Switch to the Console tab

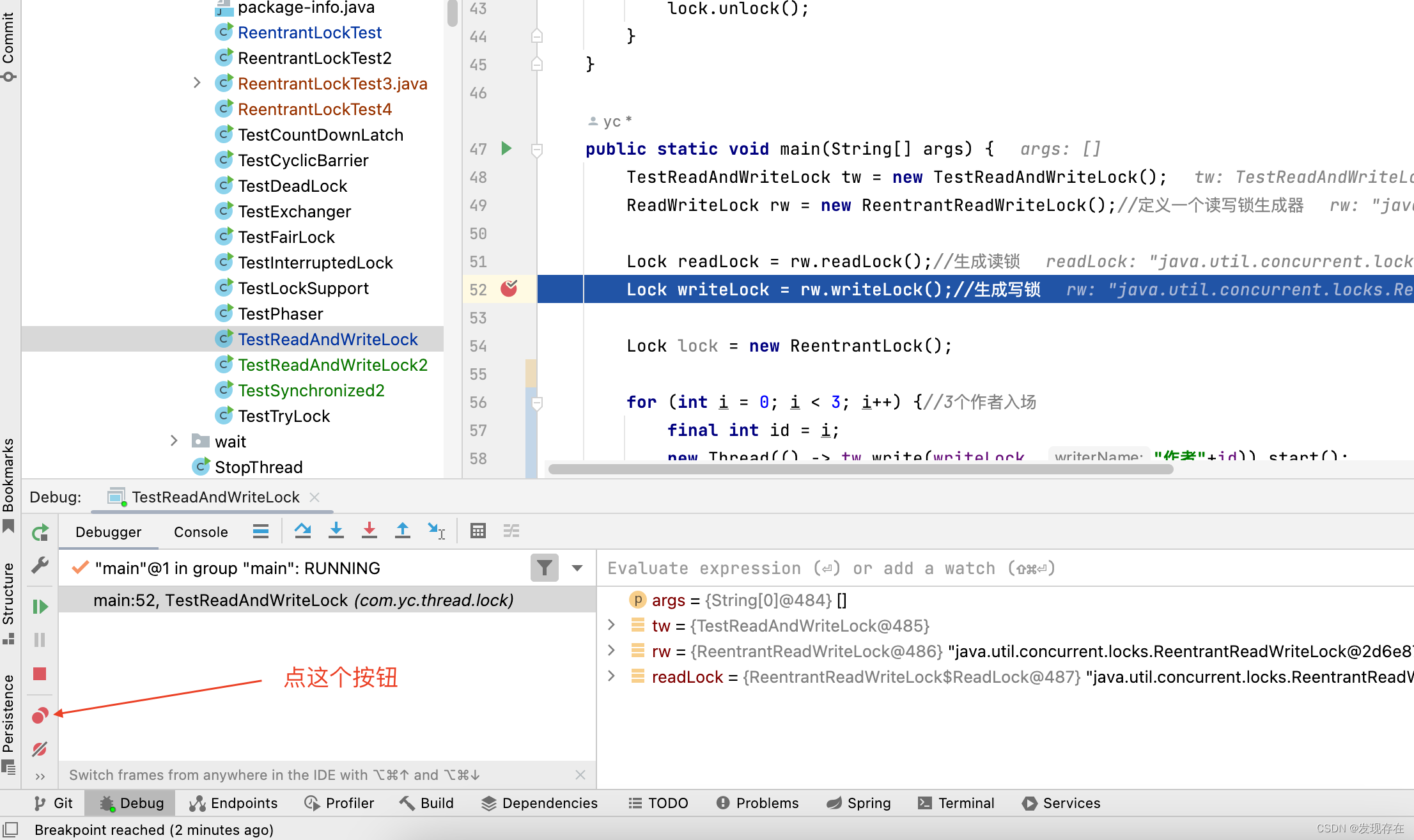(x=200, y=532)
